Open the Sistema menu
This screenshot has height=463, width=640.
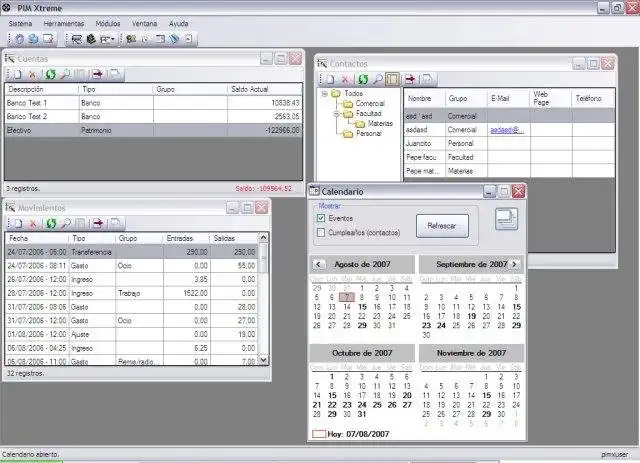20,24
